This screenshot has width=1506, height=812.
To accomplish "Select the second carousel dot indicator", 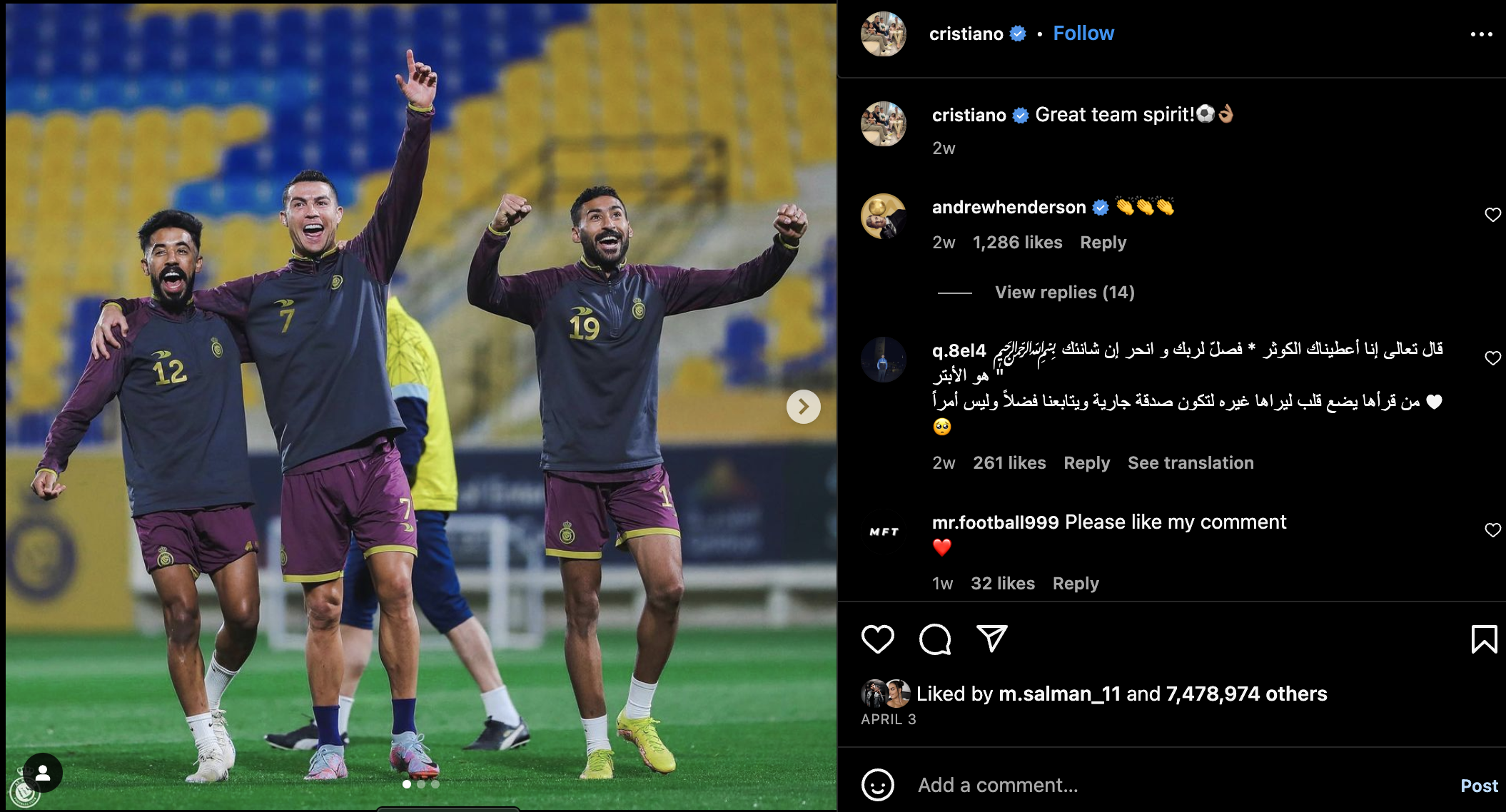I will (421, 784).
